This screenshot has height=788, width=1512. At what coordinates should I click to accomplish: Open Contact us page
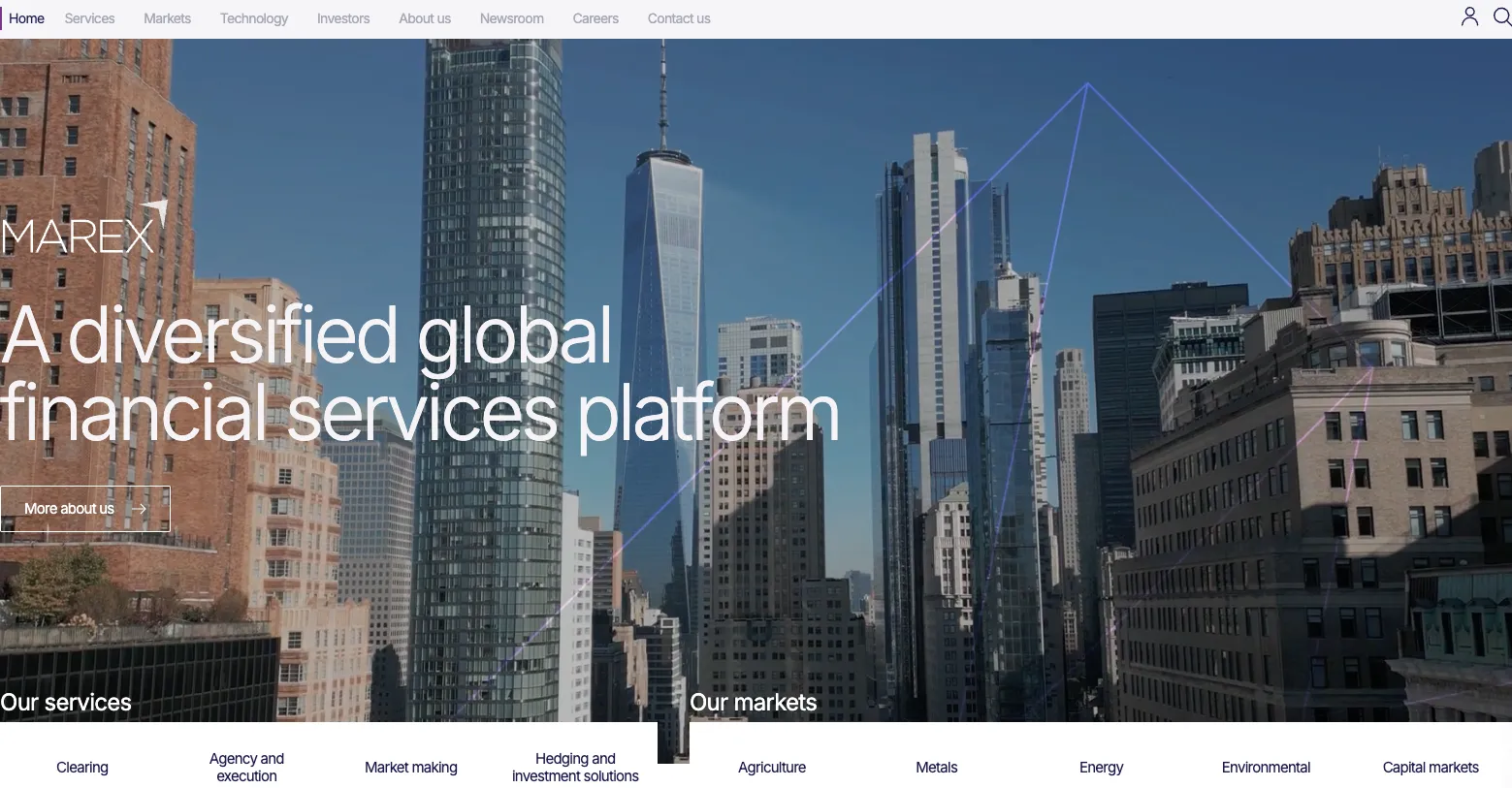pos(679,18)
